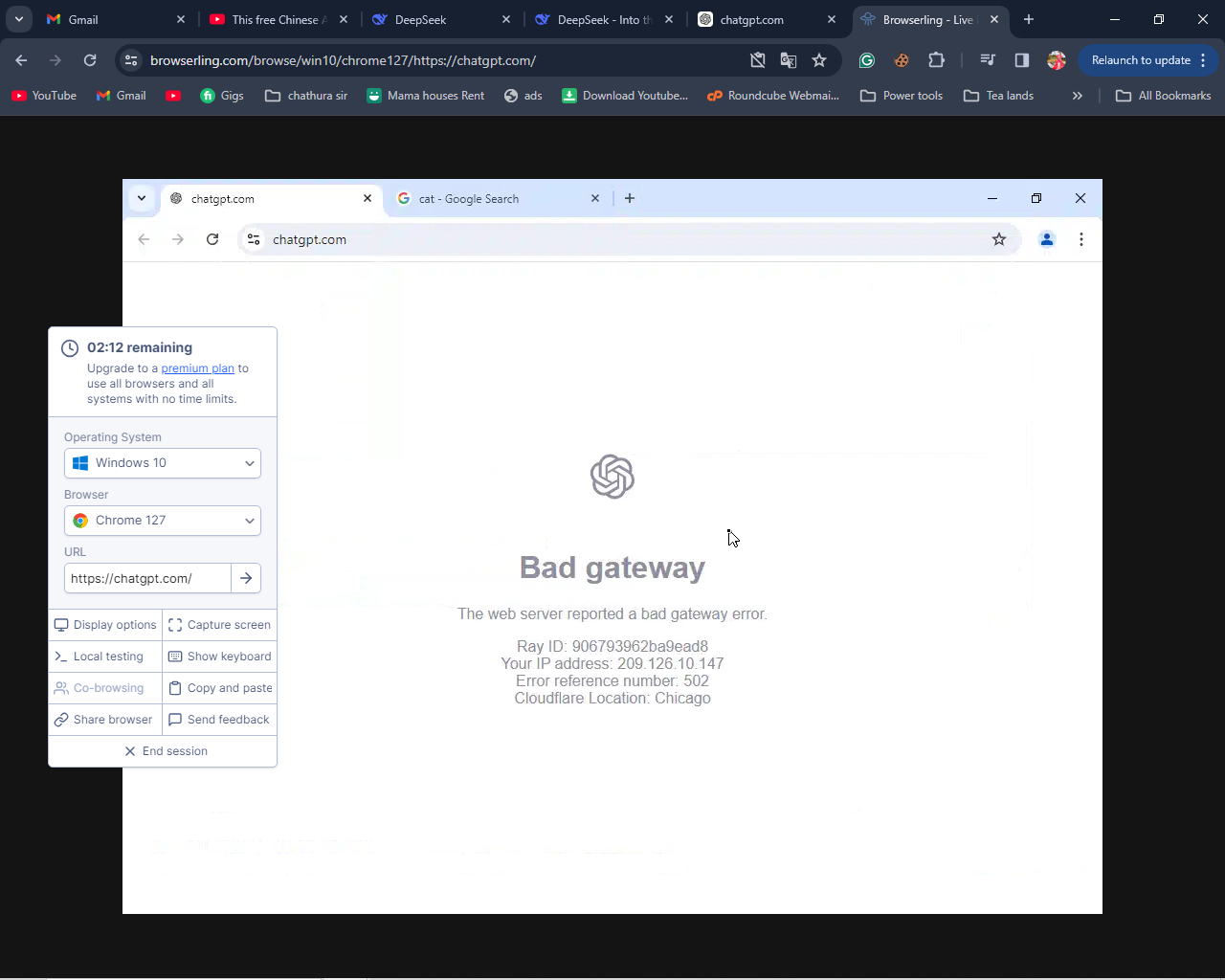The width and height of the screenshot is (1225, 980).
Task: Open the Roundcube Webmail bookmark
Action: 773,96
